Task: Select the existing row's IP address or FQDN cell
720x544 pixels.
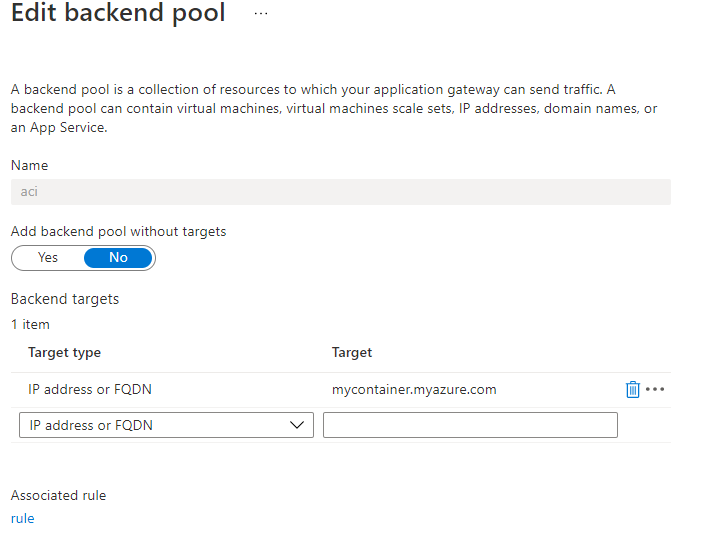Action: pos(90,390)
